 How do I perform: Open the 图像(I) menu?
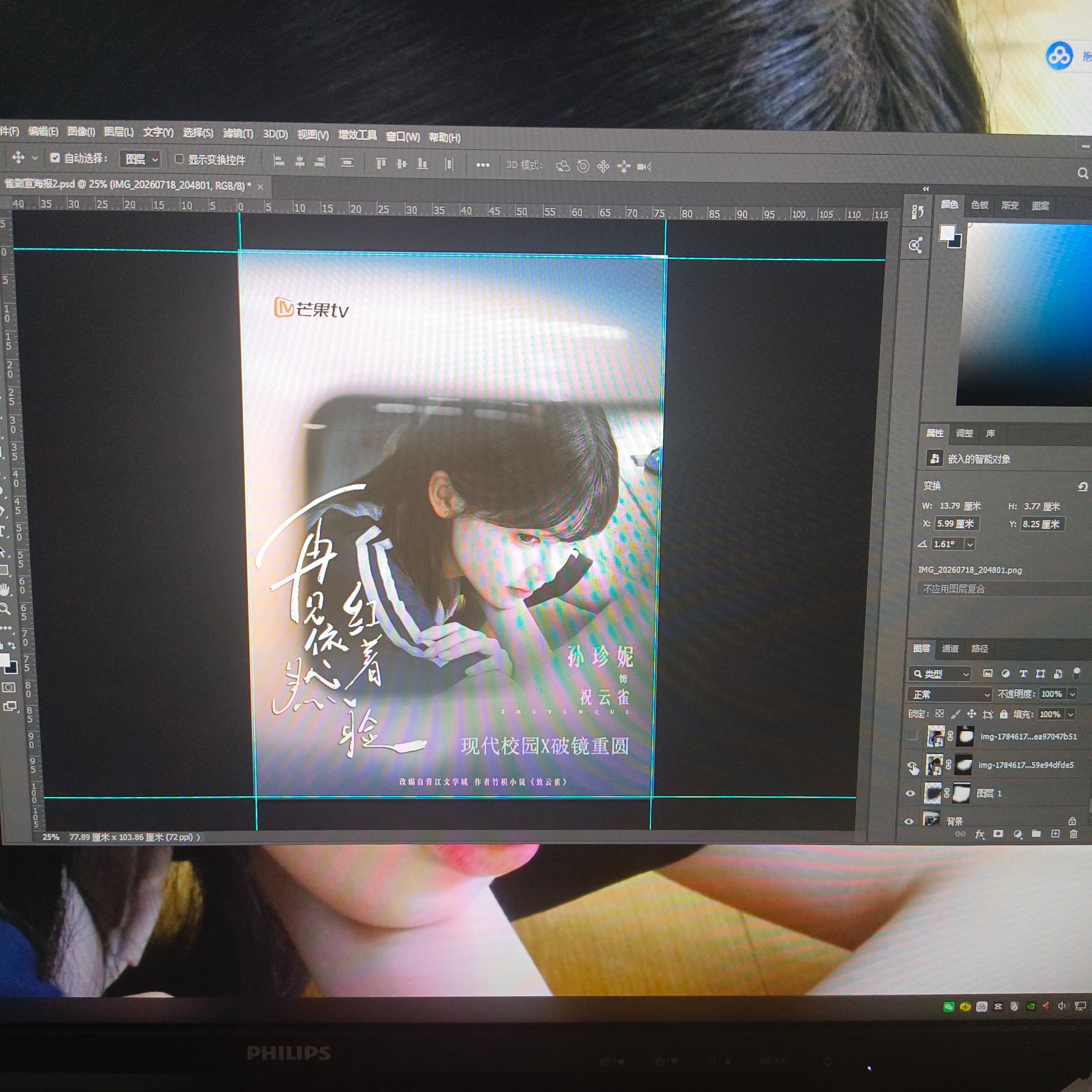(81, 132)
